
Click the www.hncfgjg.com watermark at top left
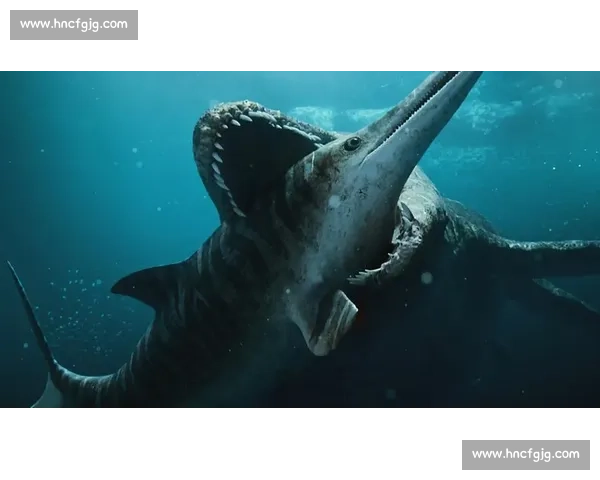pos(75,24)
